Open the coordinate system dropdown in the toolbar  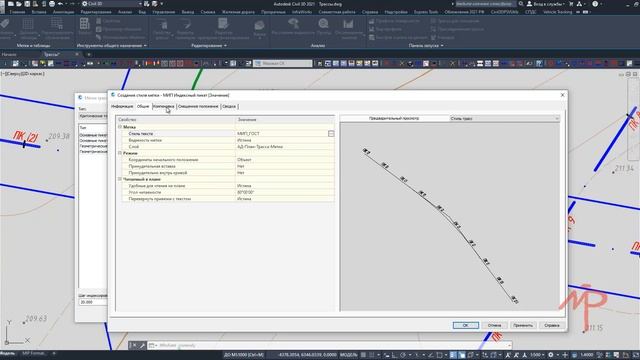(282, 63)
